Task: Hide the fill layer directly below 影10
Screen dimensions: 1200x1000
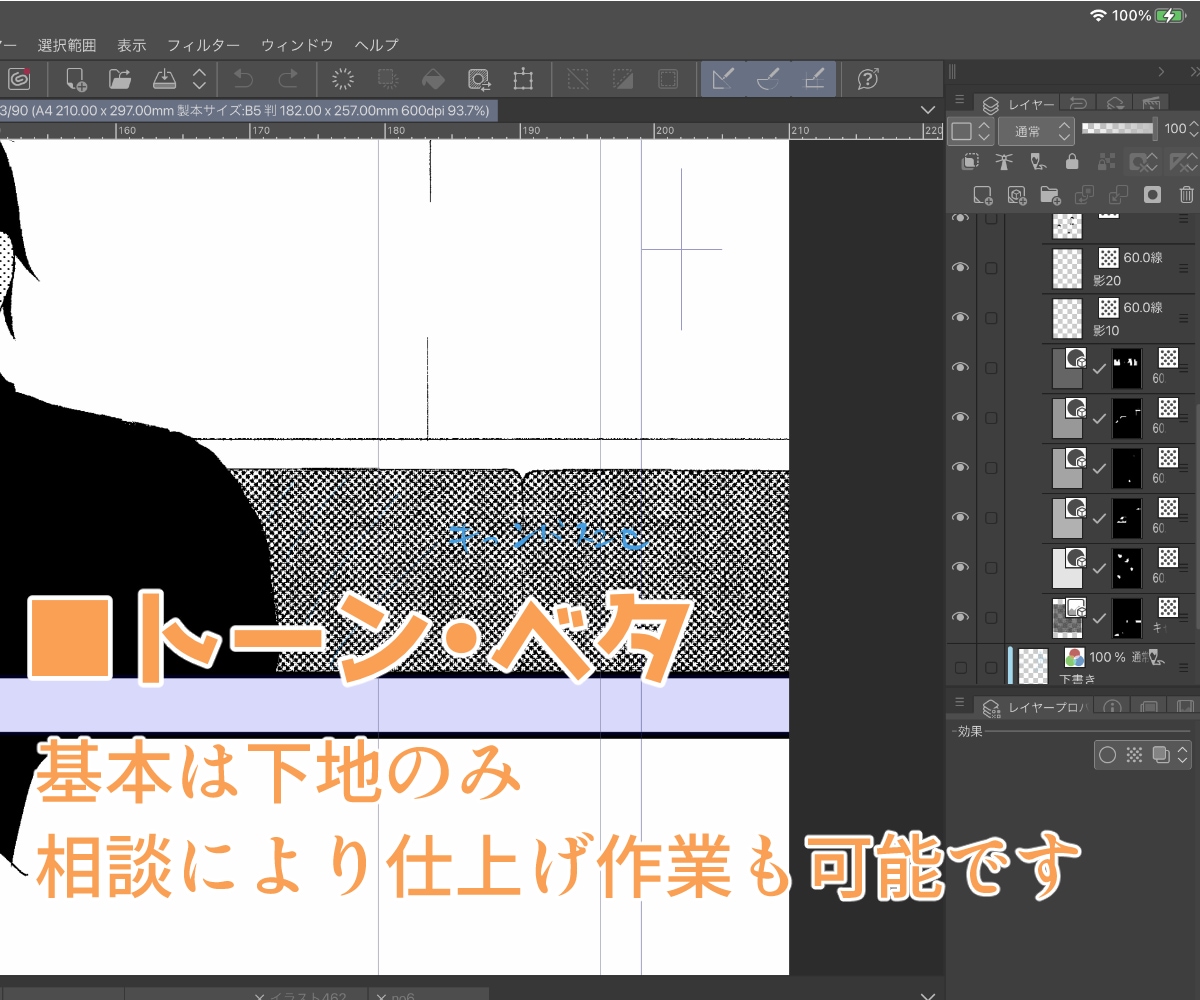Action: pos(961,367)
